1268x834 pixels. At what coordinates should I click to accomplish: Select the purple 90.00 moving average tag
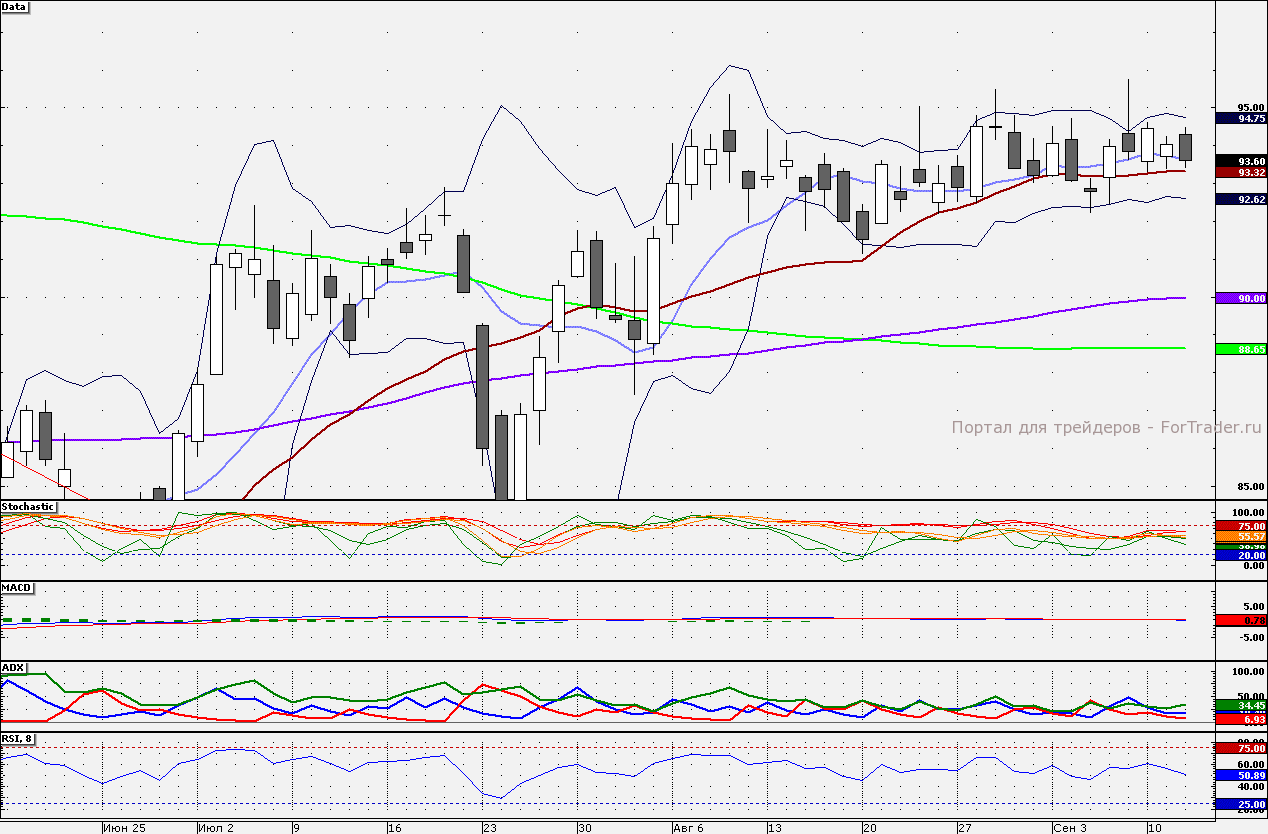click(x=1241, y=298)
